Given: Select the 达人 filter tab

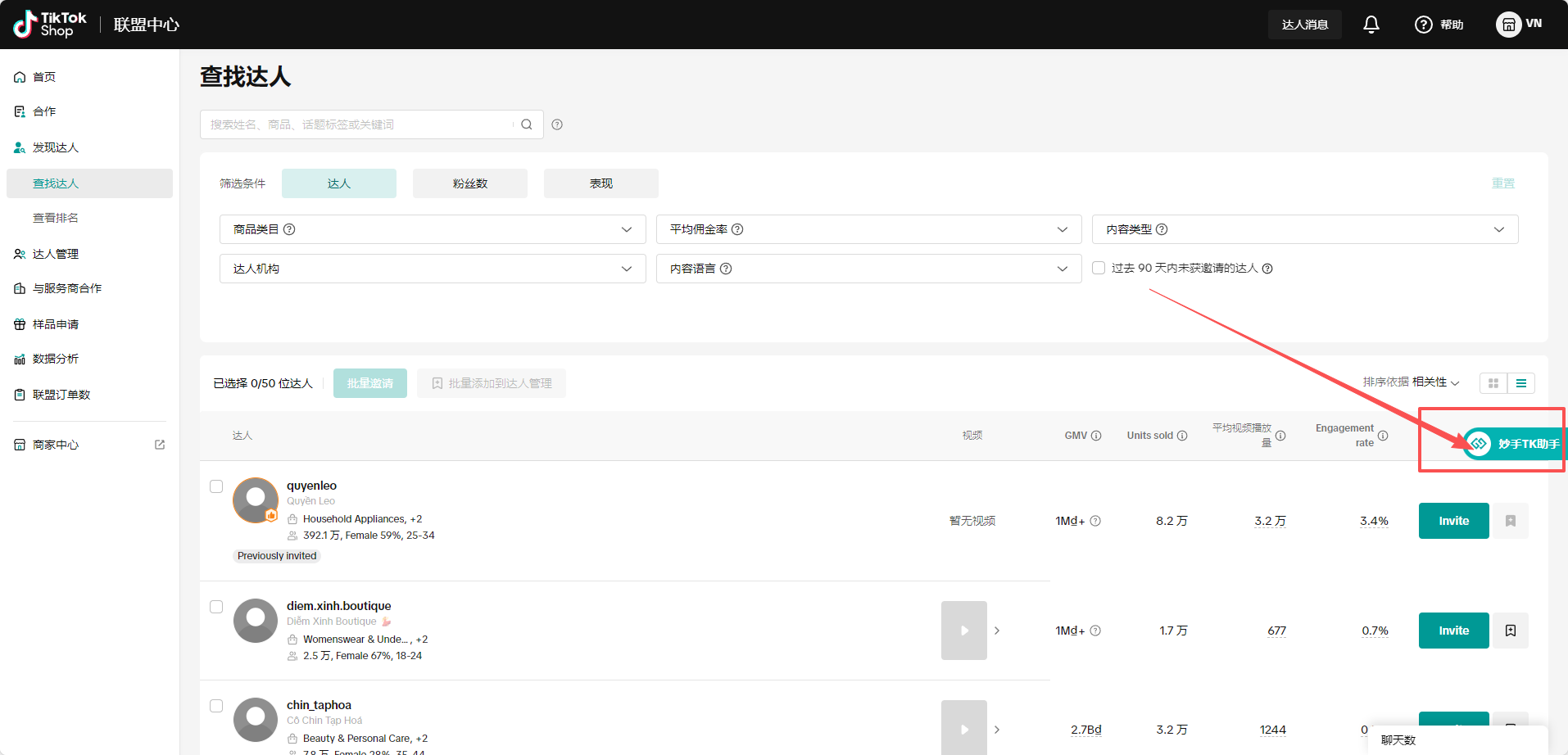Looking at the screenshot, I should pyautogui.click(x=339, y=183).
